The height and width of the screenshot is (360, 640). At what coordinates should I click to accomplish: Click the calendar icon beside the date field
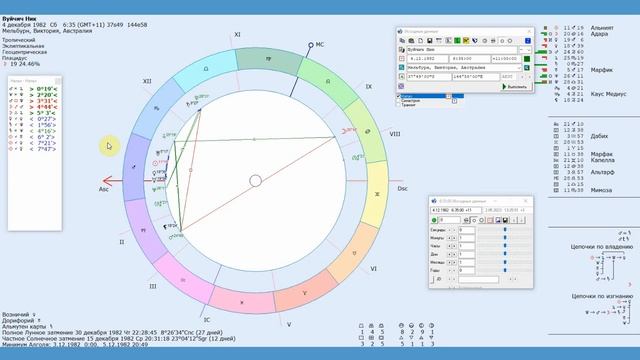tap(402, 59)
